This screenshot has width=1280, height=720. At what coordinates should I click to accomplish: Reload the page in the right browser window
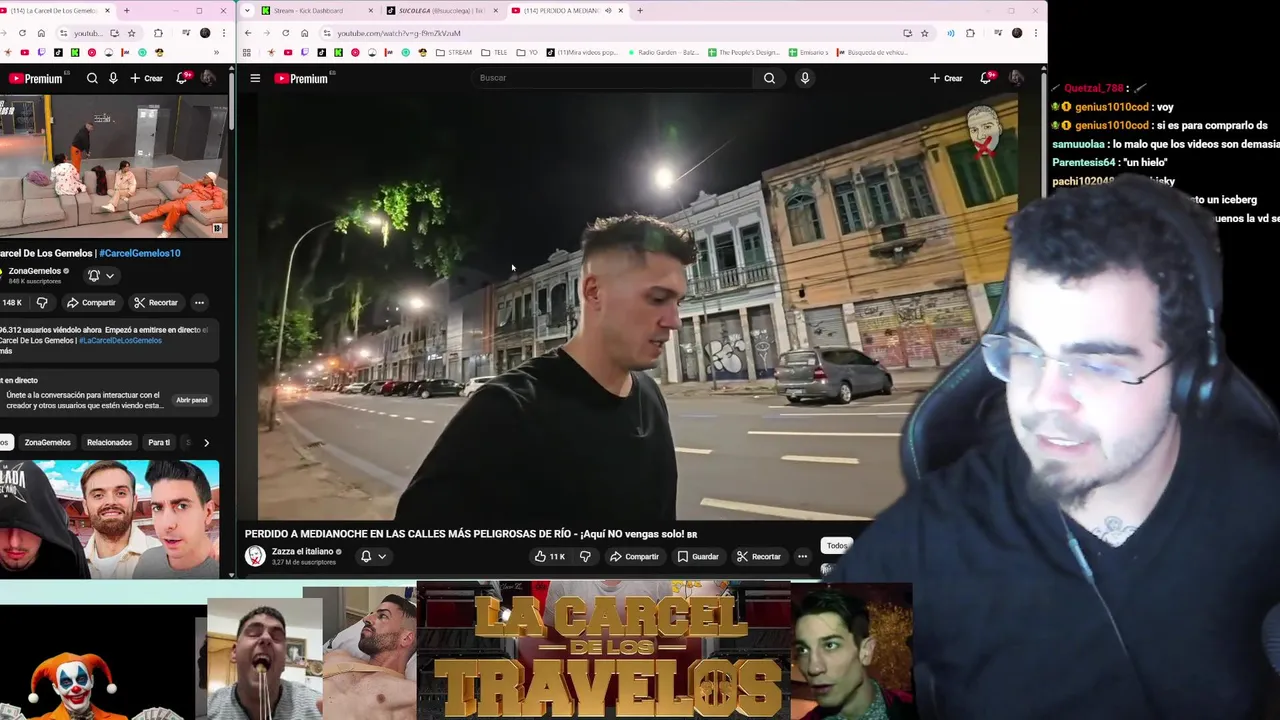pyautogui.click(x=286, y=33)
